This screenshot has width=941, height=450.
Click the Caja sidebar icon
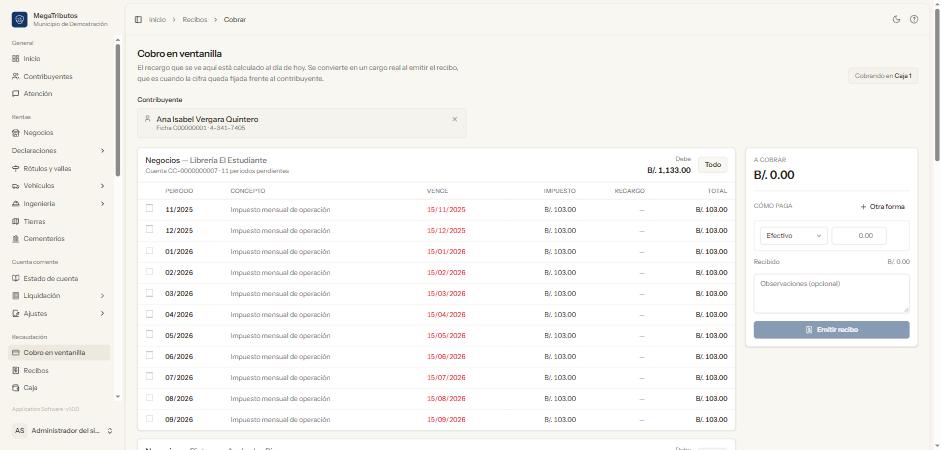[16, 388]
